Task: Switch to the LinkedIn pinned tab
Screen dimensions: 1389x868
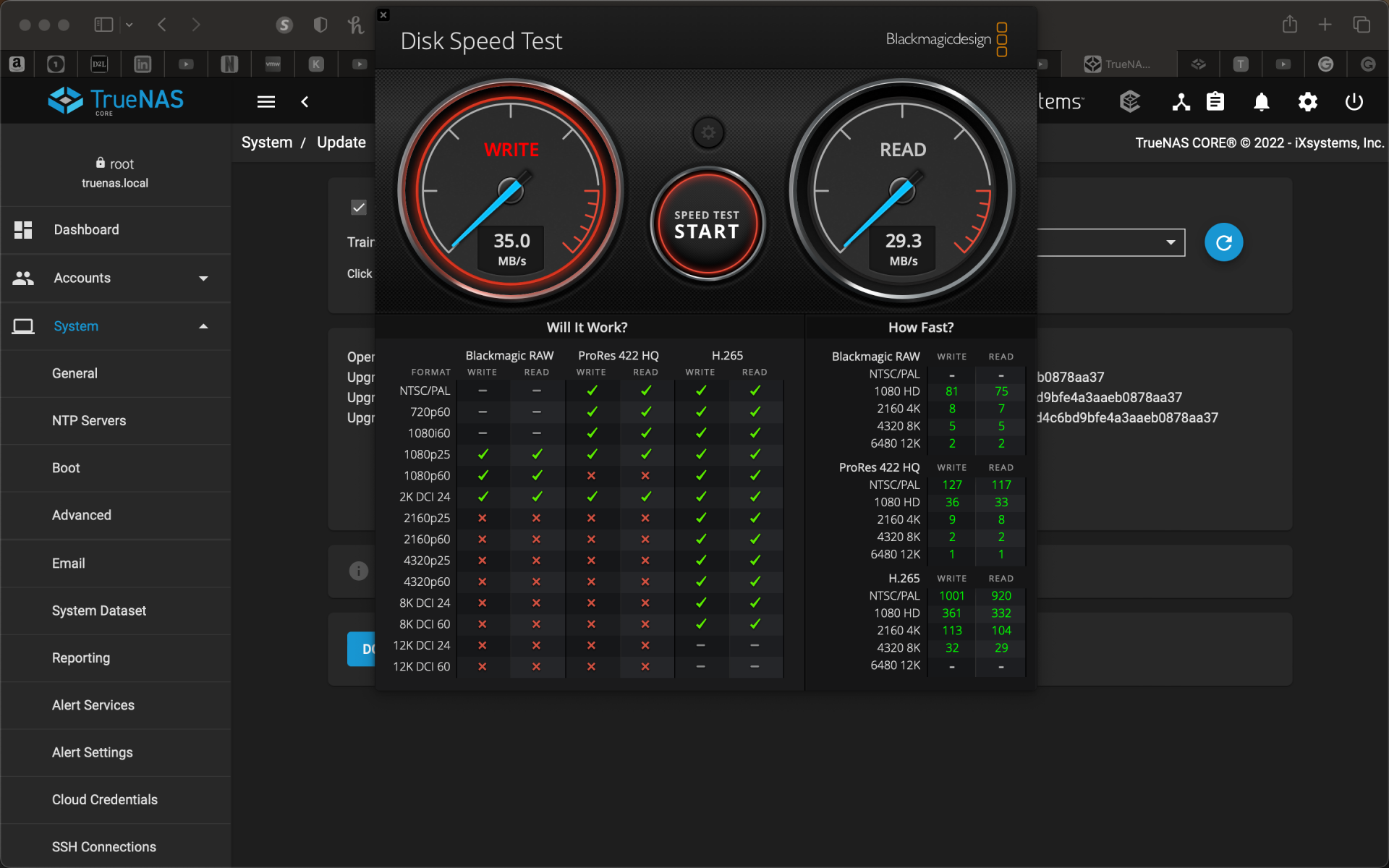Action: [x=143, y=64]
